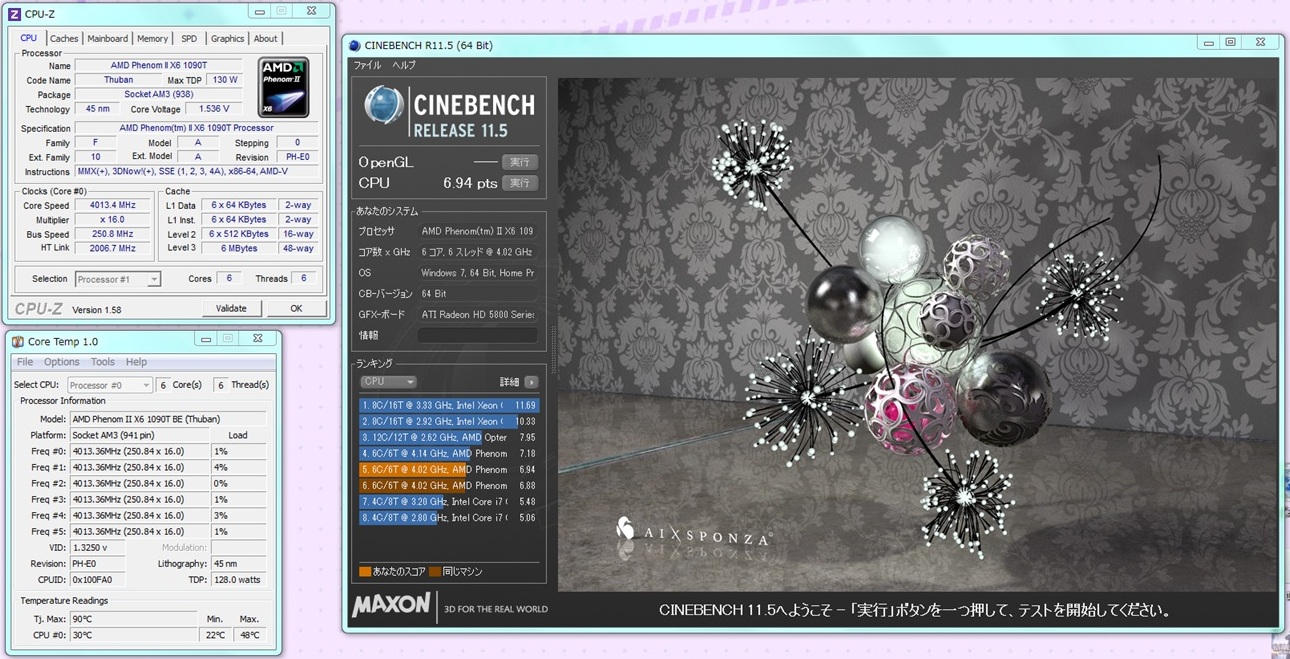Click the AMD Phenom II logo in CPU-Z
This screenshot has width=1290, height=659.
coord(284,87)
